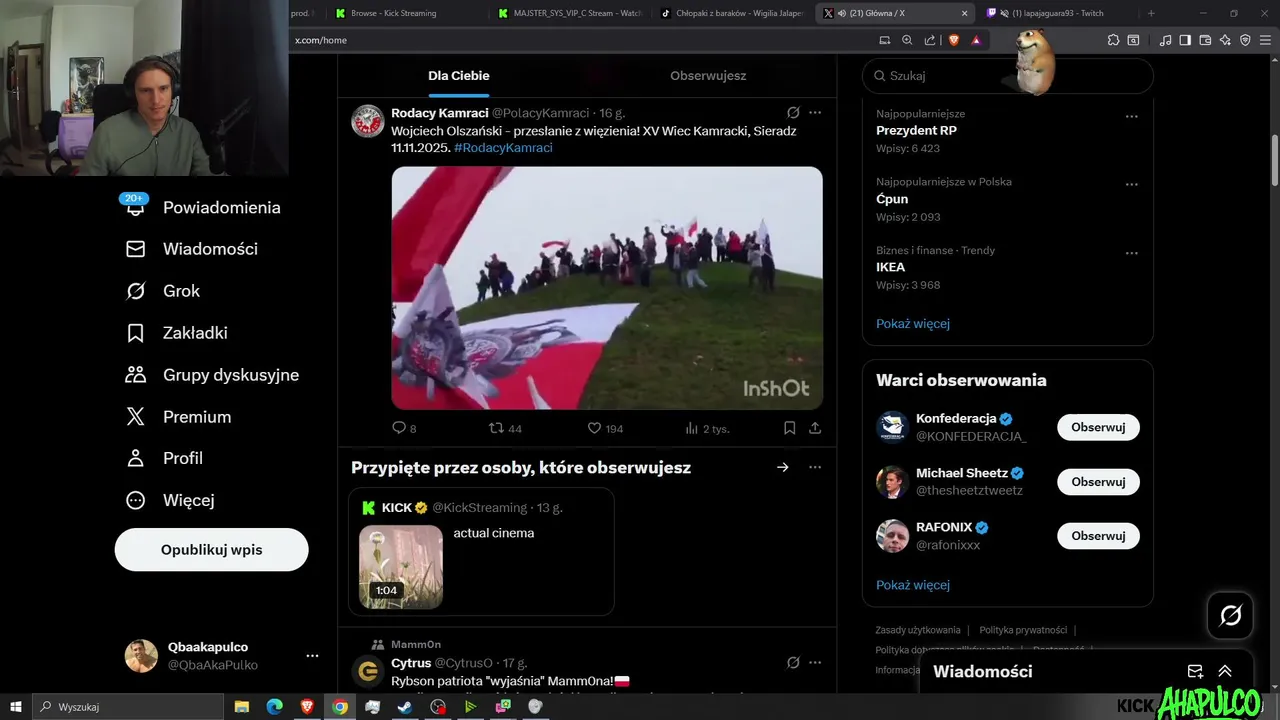Open options for the Prezydent RP trend
Screen dimensions: 1280x720
pos(1132,116)
